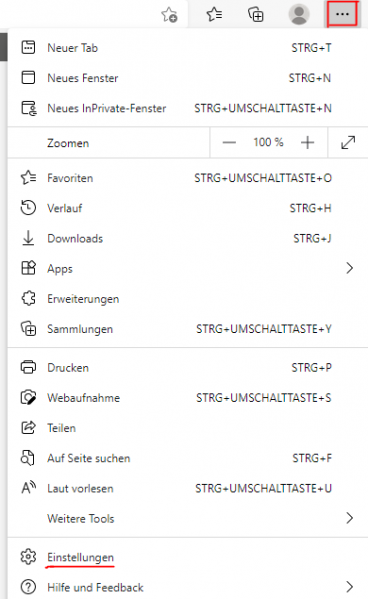Click the add page to favorites star
This screenshot has height=599, width=368.
coord(169,15)
